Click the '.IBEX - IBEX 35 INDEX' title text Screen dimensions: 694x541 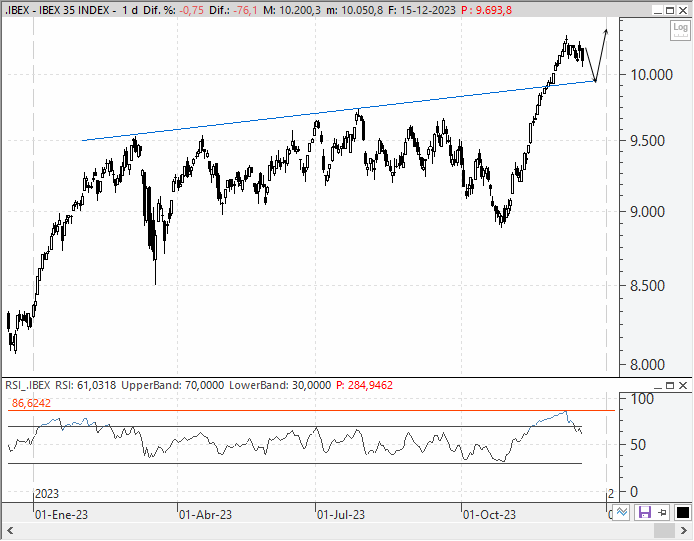[x=57, y=10]
